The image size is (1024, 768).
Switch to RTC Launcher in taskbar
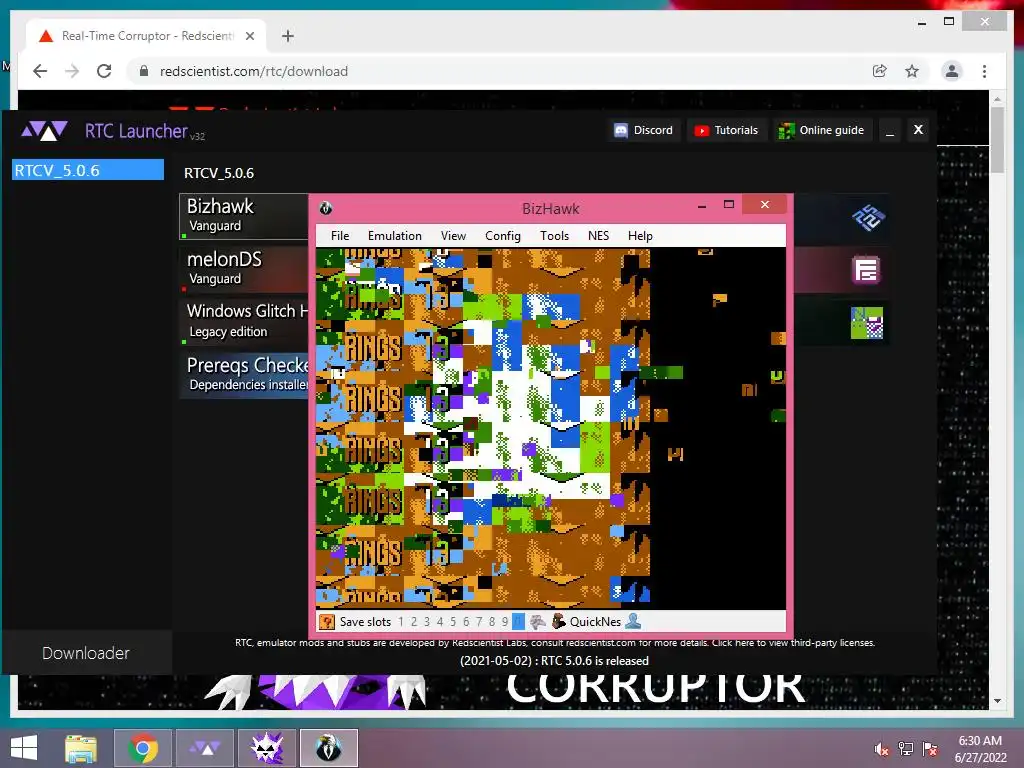[206, 748]
